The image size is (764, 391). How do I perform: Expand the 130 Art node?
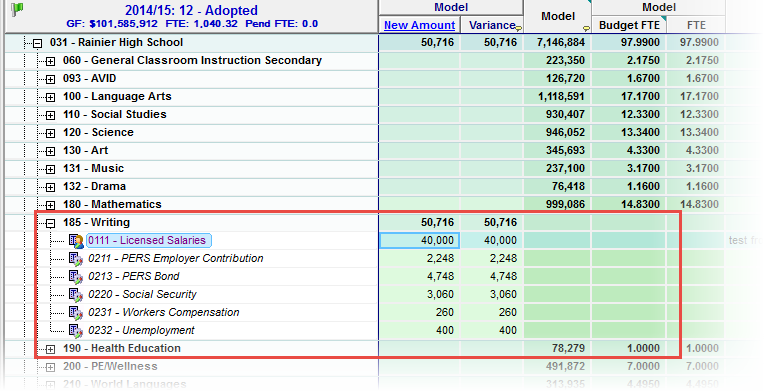pos(50,152)
